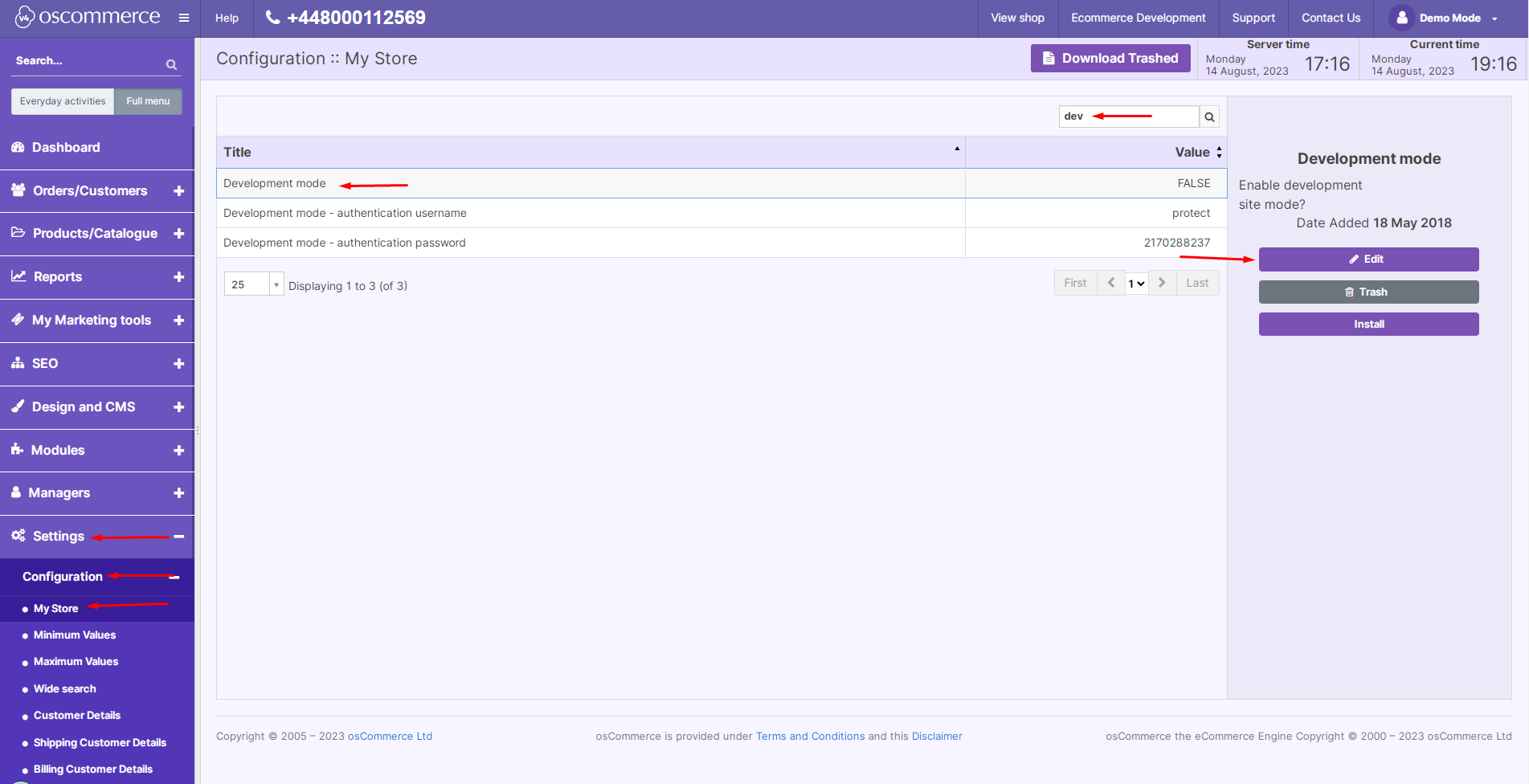Open View shop link
1529x784 pixels.
(x=1017, y=18)
